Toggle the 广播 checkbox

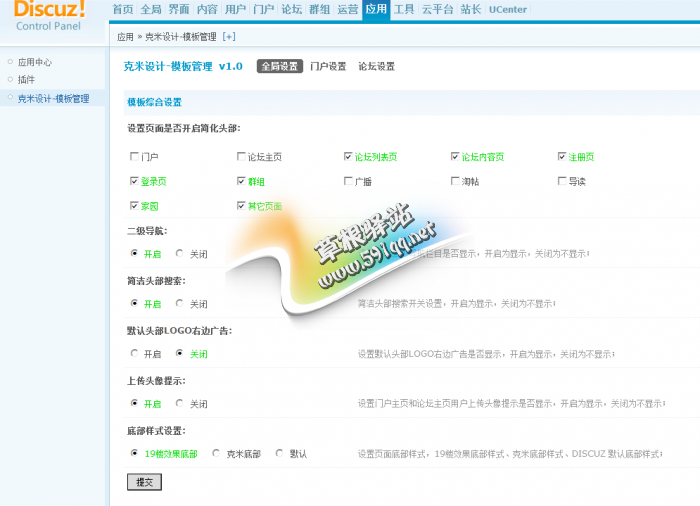pyautogui.click(x=348, y=182)
